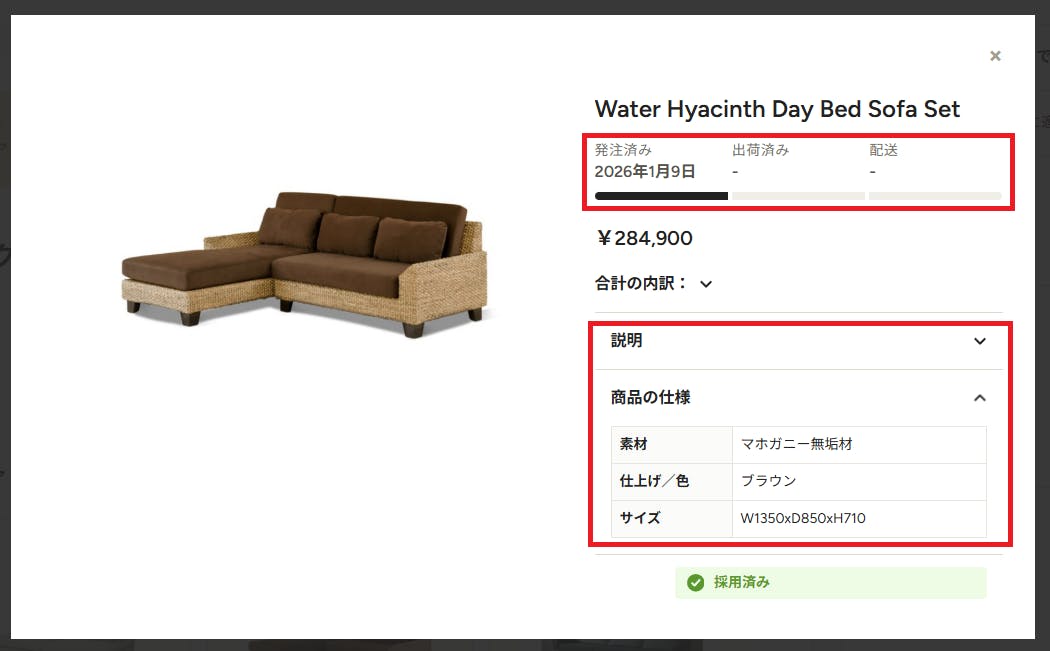Click the 仕上げ／色 specification row
This screenshot has height=651, width=1050.
pos(799,482)
